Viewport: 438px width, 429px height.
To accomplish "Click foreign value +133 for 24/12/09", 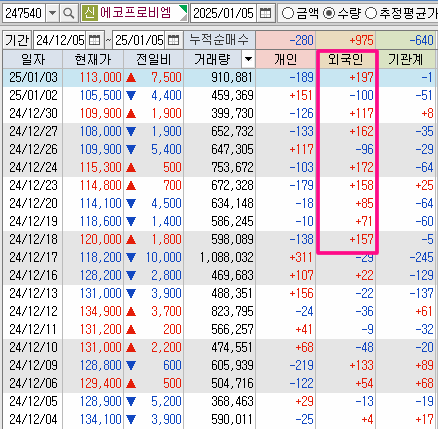I will coord(361,365).
